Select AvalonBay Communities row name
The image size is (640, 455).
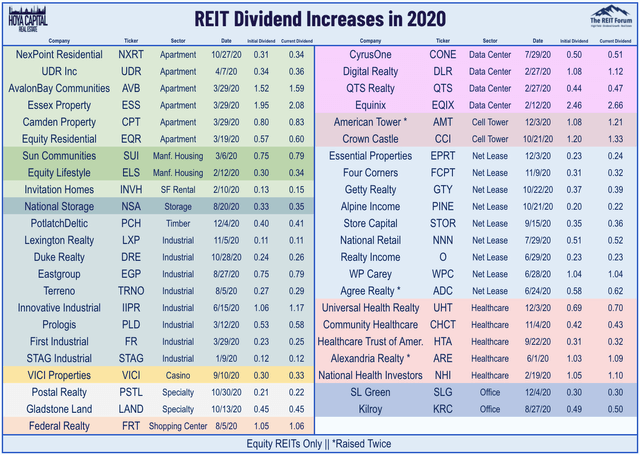pos(59,89)
